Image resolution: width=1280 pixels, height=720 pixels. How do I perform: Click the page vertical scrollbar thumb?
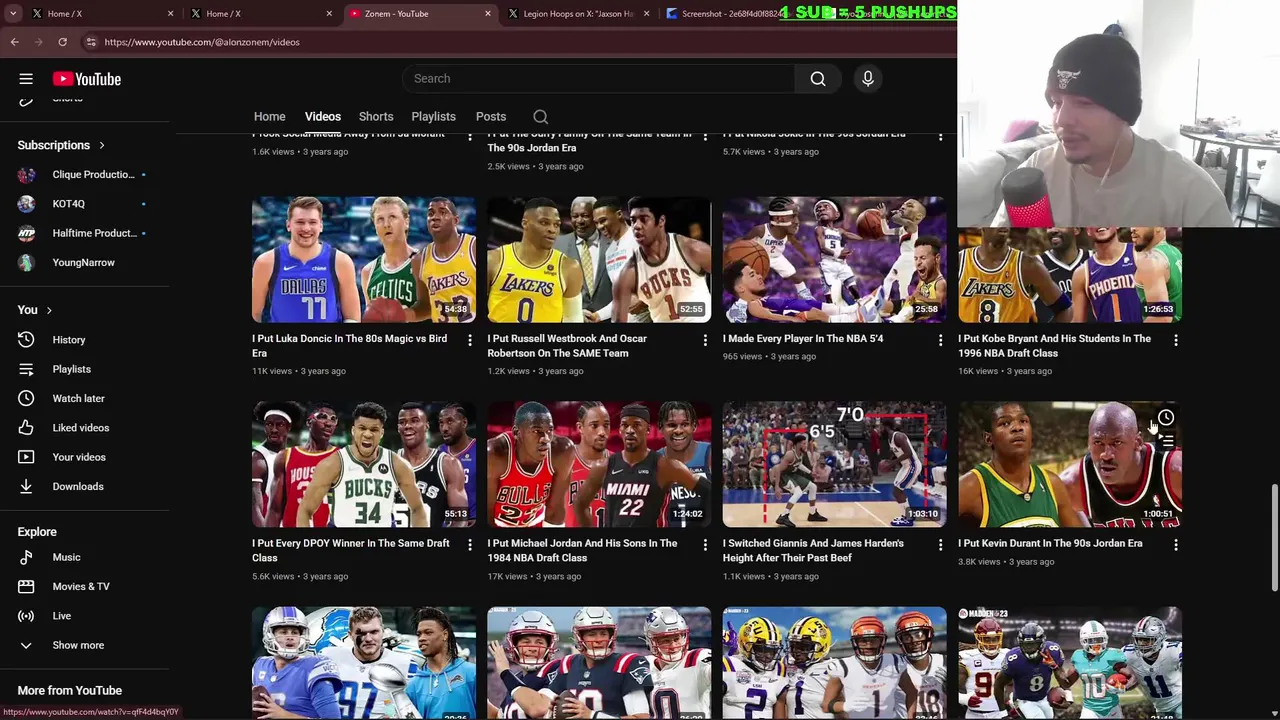[x=1274, y=537]
